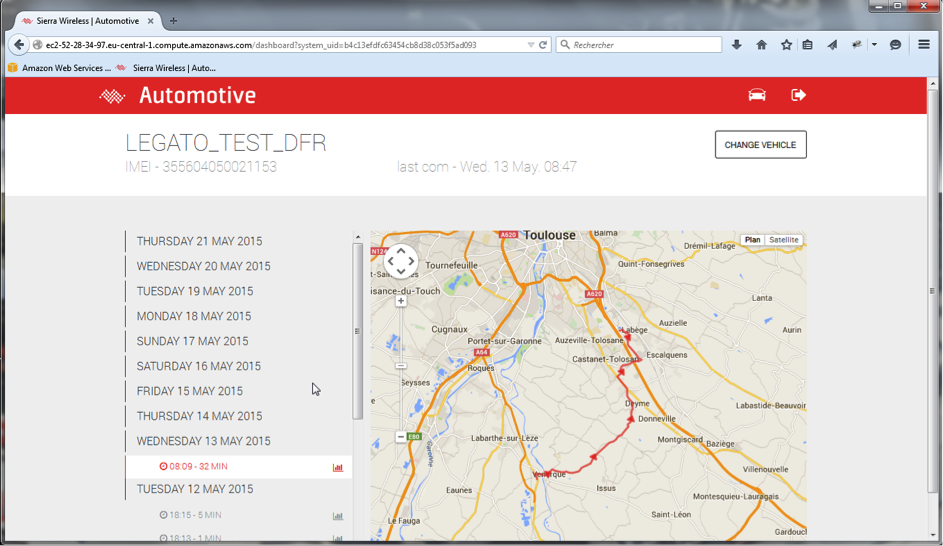Click the LEGATO_TEST_DFR vehicle name
Screen dimensions: 943x546
[x=226, y=143]
